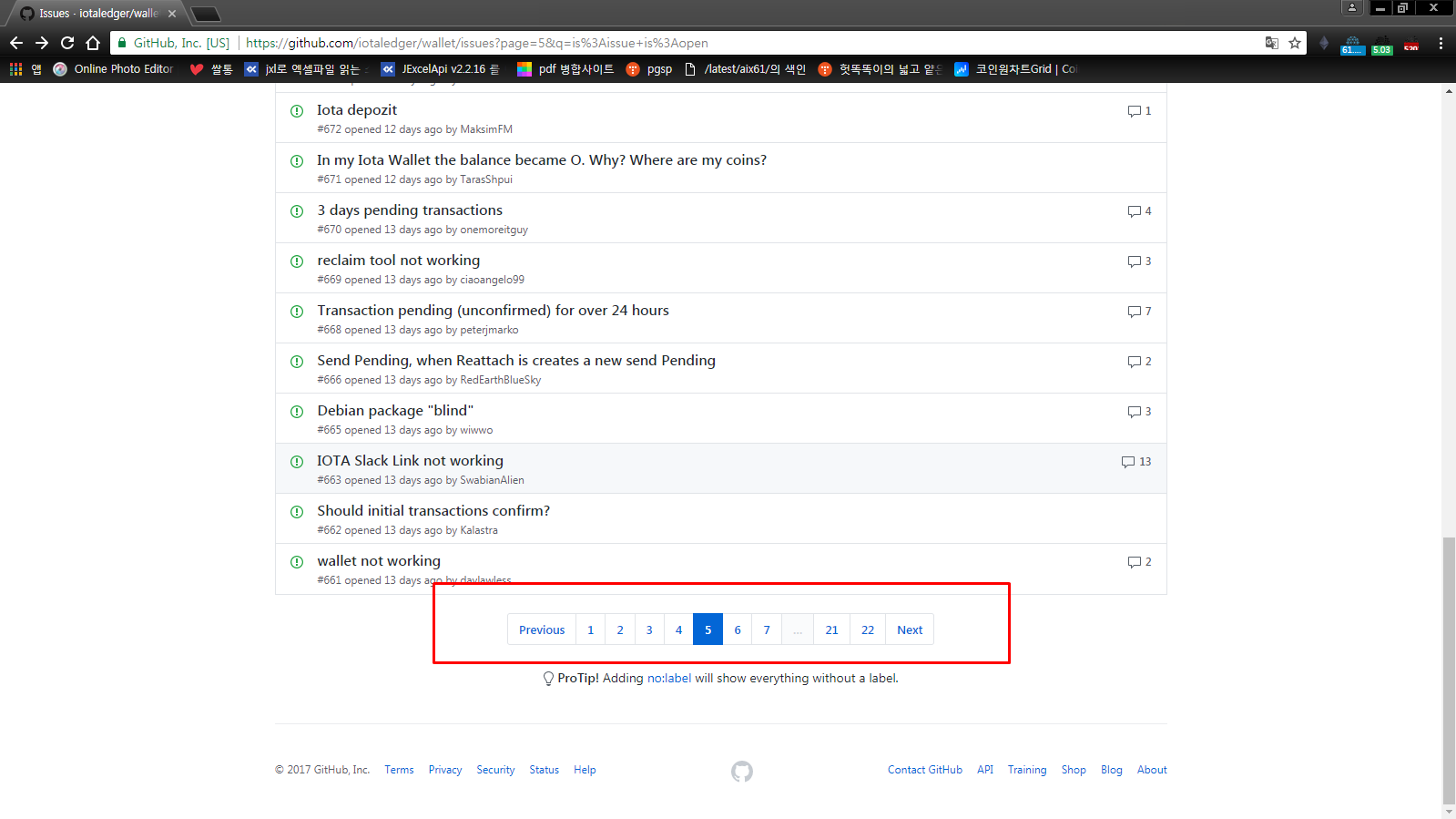Open issue In my Iota Wallet the balance became O
Viewport: 1456px width, 819px height.
542,159
